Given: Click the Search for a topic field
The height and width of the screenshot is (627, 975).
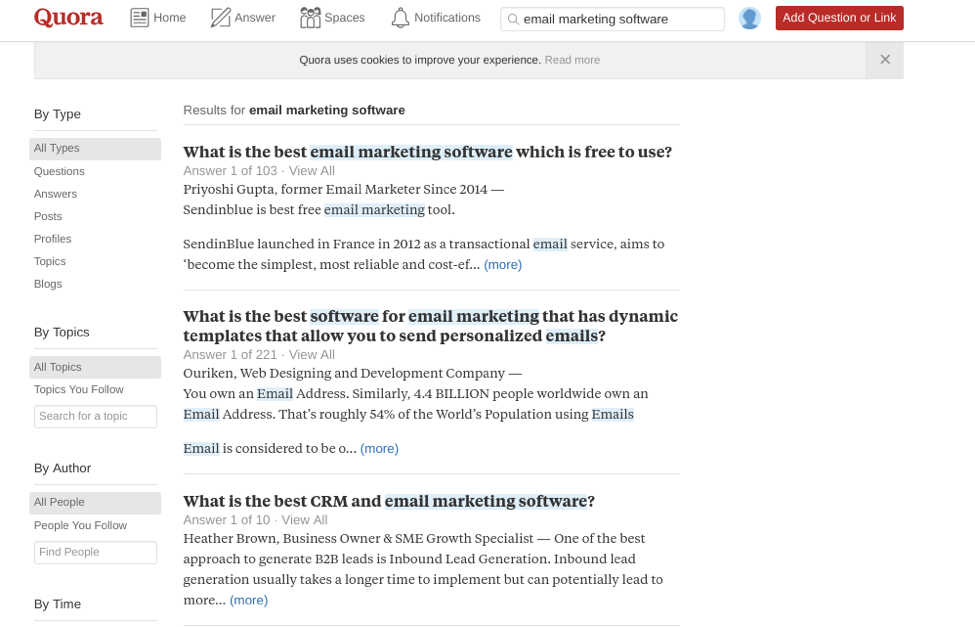Looking at the screenshot, I should coord(95,416).
